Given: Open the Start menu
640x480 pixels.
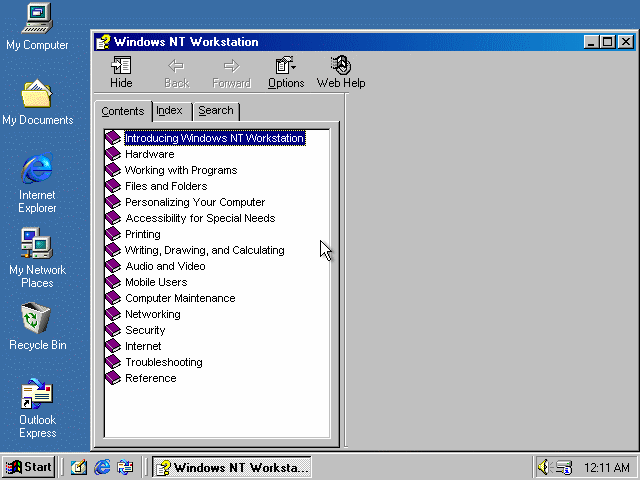Looking at the screenshot, I should tap(29, 467).
